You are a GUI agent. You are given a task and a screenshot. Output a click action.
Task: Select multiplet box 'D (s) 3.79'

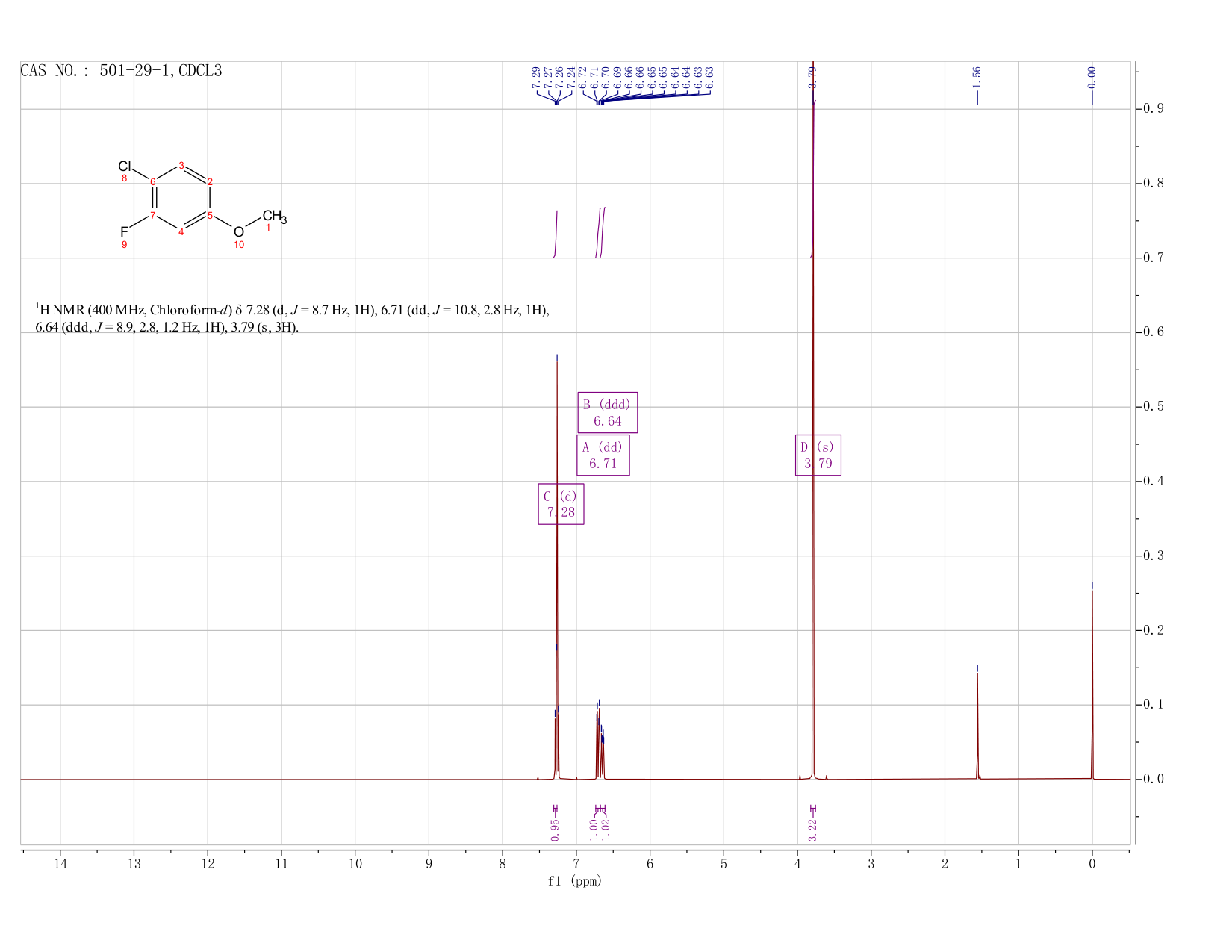click(818, 455)
